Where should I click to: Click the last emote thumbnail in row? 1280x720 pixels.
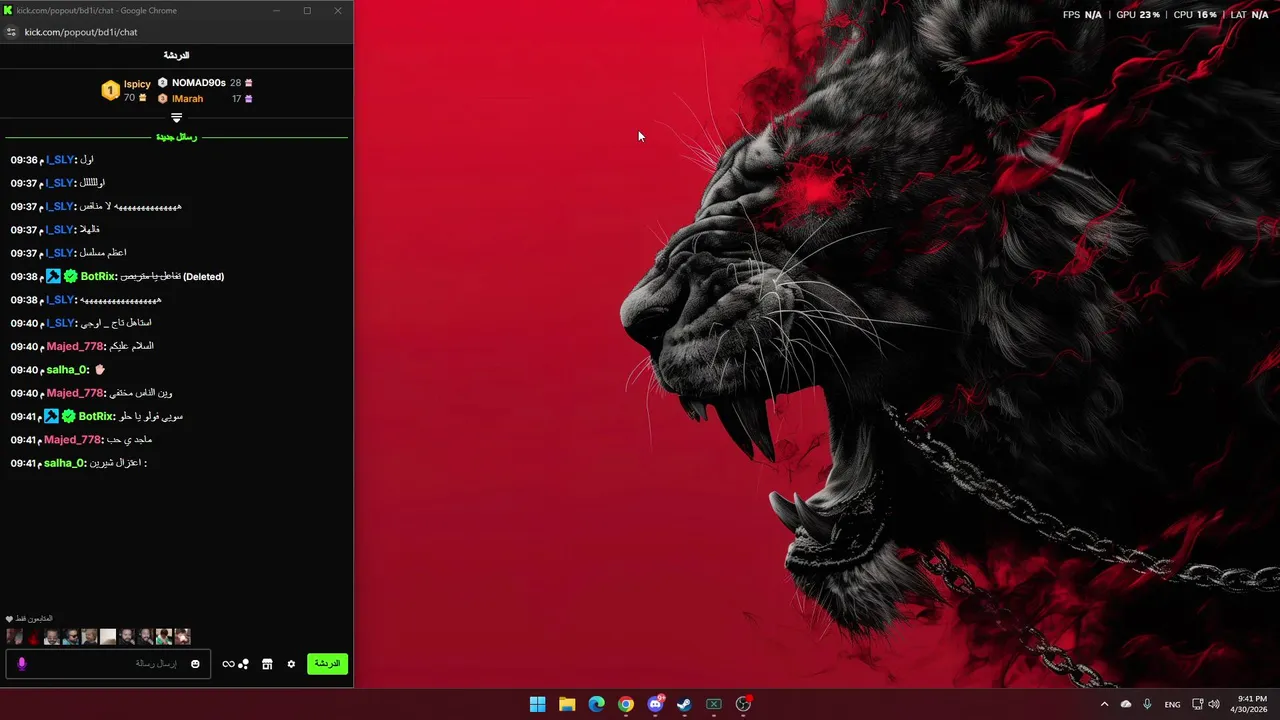point(182,637)
